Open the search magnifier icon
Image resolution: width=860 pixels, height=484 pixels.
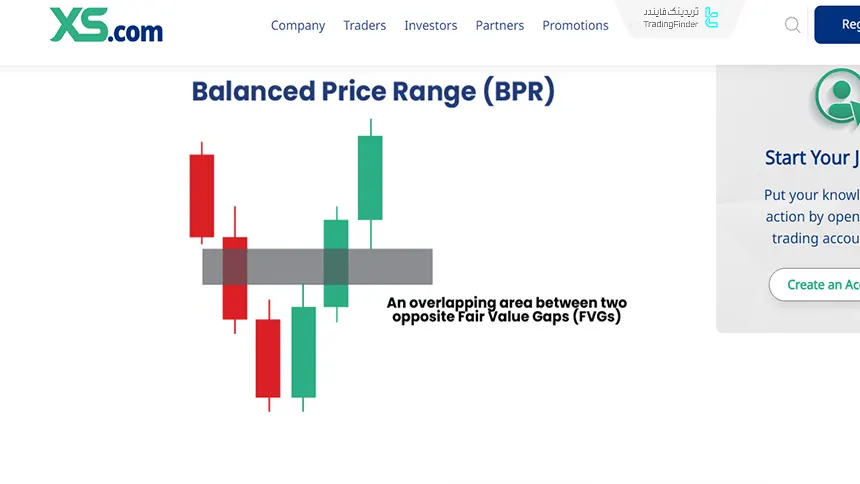(792, 25)
